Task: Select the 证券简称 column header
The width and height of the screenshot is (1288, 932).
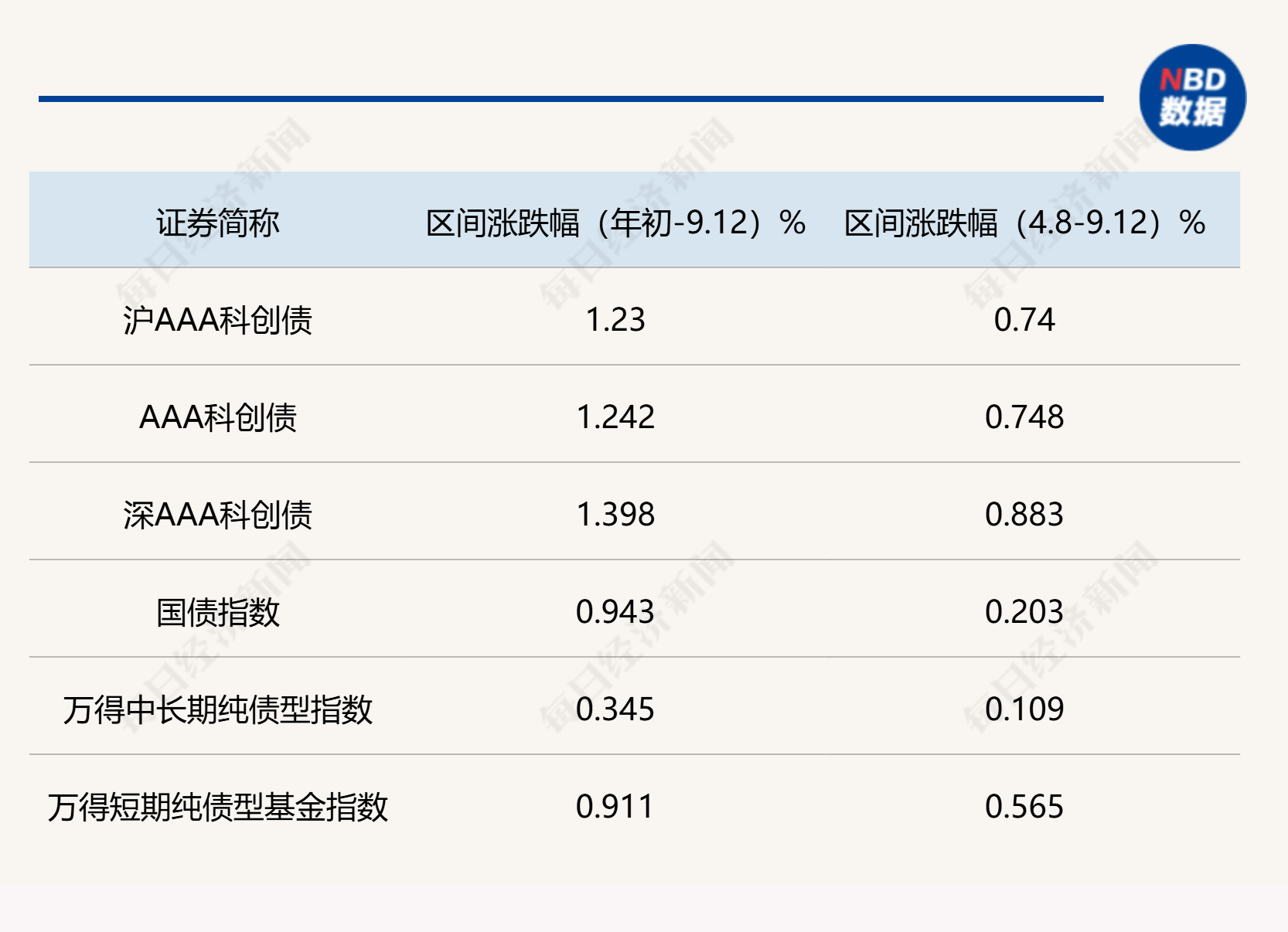Action: tap(217, 223)
